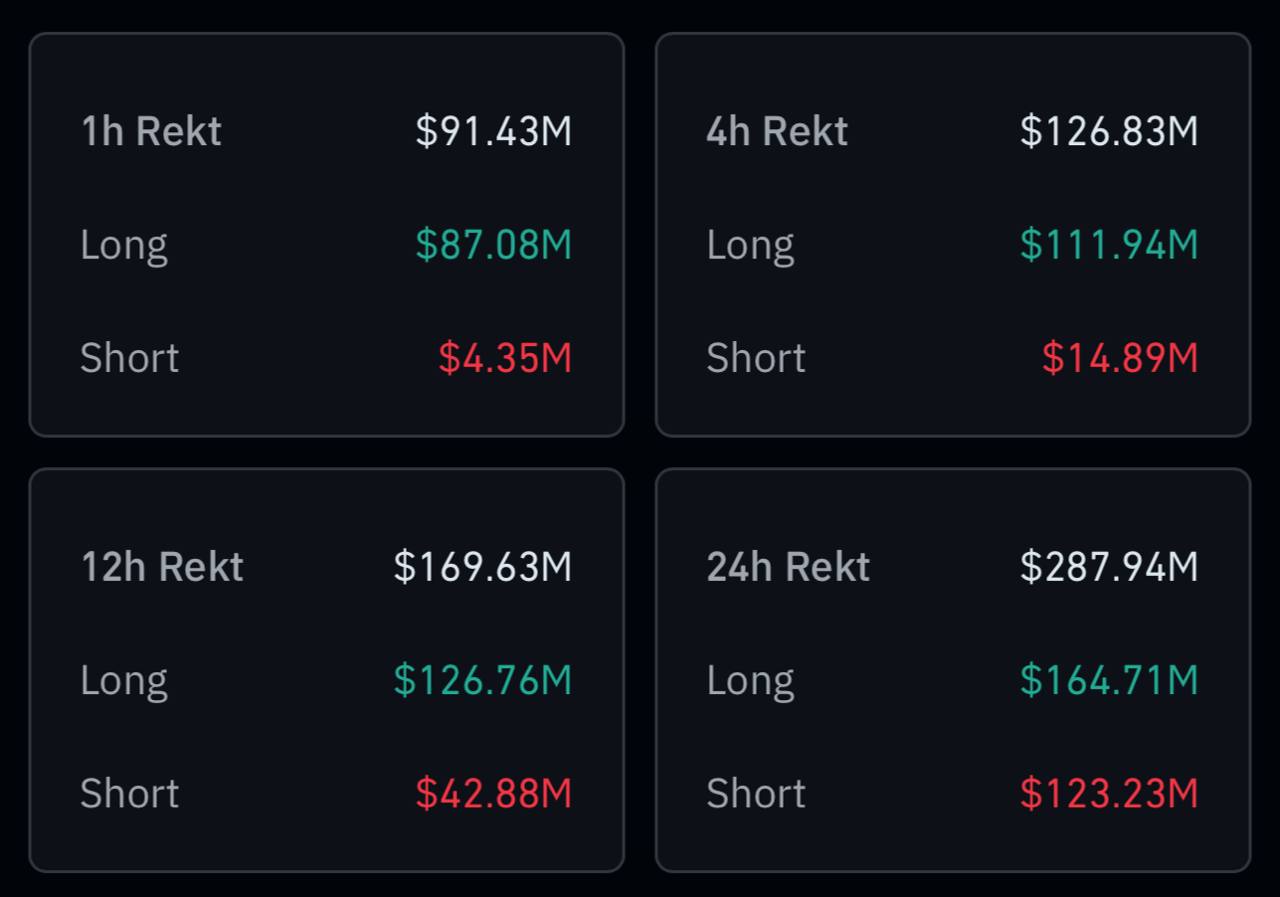
Task: Click the 12h Short value $42.88M
Action: tap(493, 794)
